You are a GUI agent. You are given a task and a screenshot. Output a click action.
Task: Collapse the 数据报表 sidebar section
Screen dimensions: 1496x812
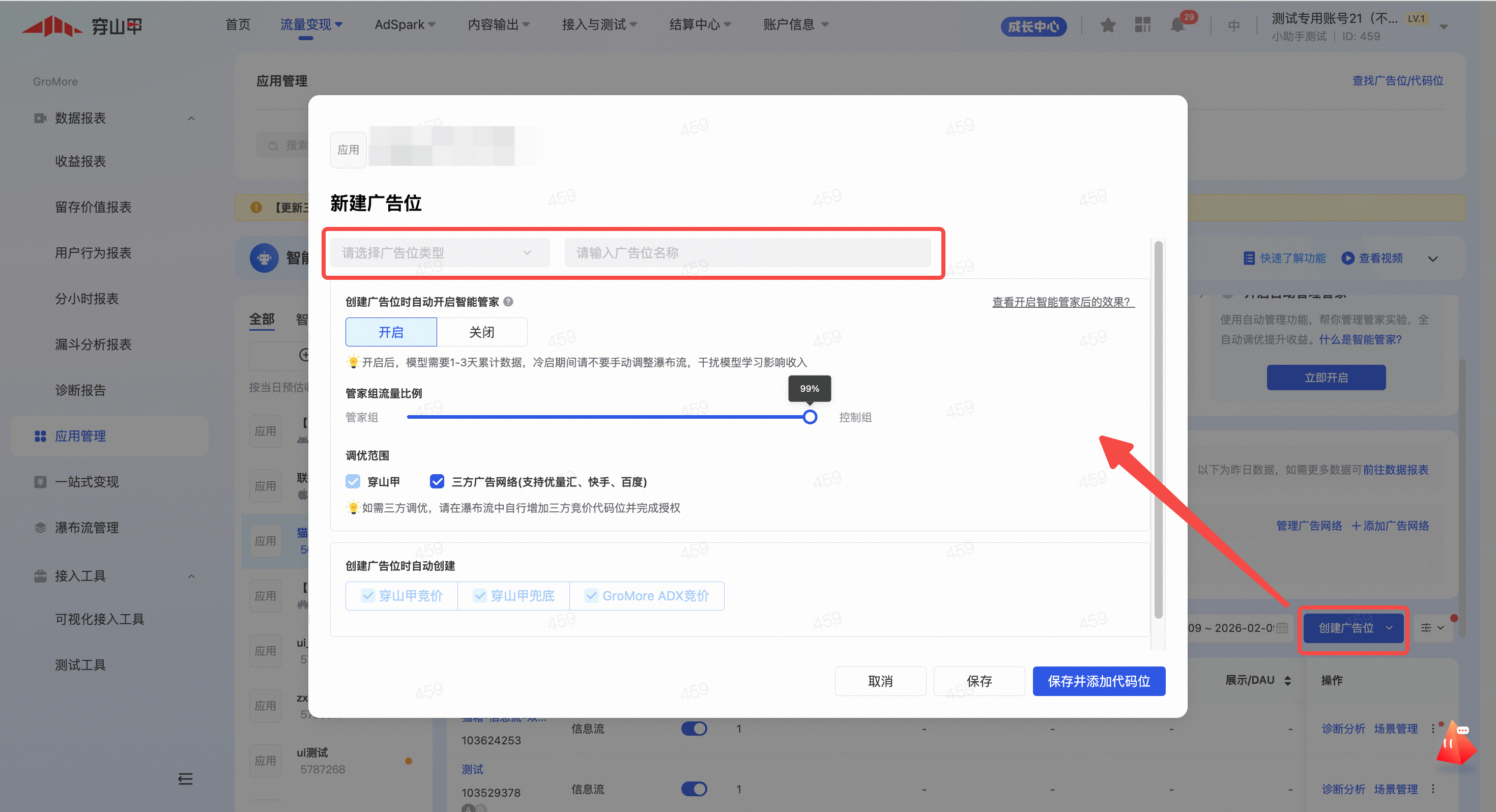(x=191, y=119)
